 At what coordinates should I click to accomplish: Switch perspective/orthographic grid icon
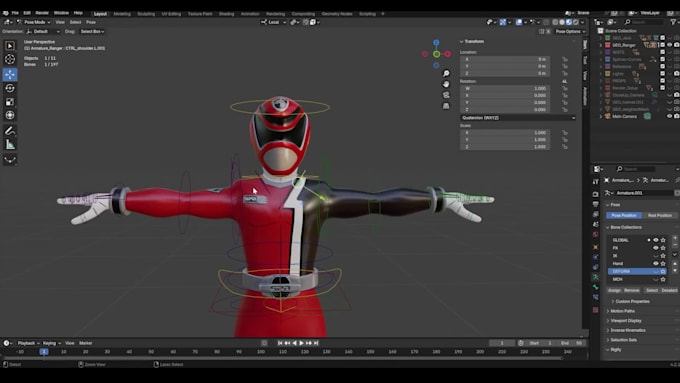[x=446, y=106]
